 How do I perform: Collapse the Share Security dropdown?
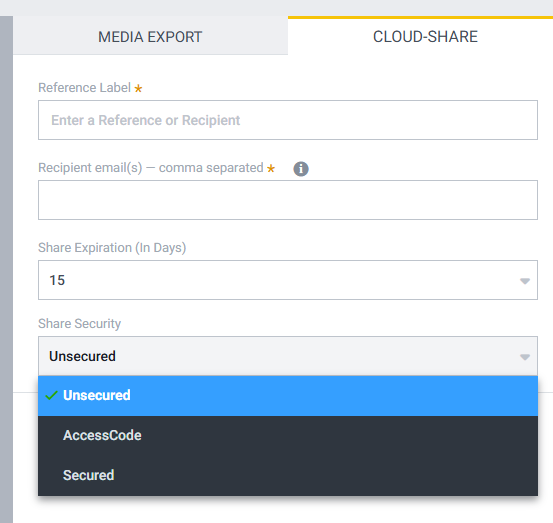(288, 356)
